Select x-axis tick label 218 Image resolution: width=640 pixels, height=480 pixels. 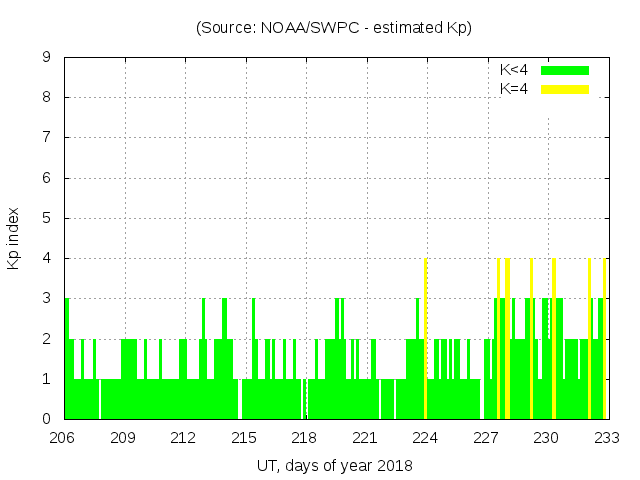click(x=305, y=438)
